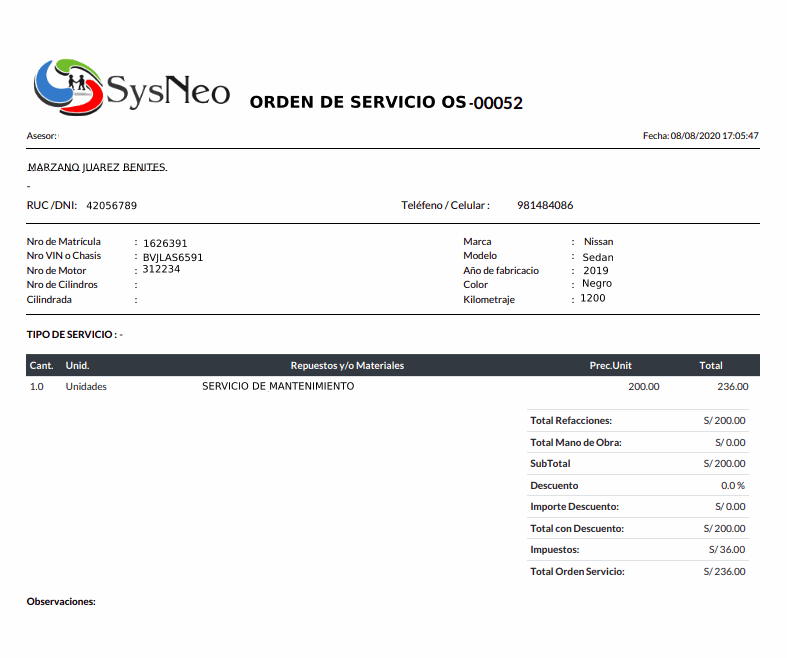Image resolution: width=787 pixels, height=658 pixels.
Task: Select the phone number 981484086
Action: [x=545, y=205]
